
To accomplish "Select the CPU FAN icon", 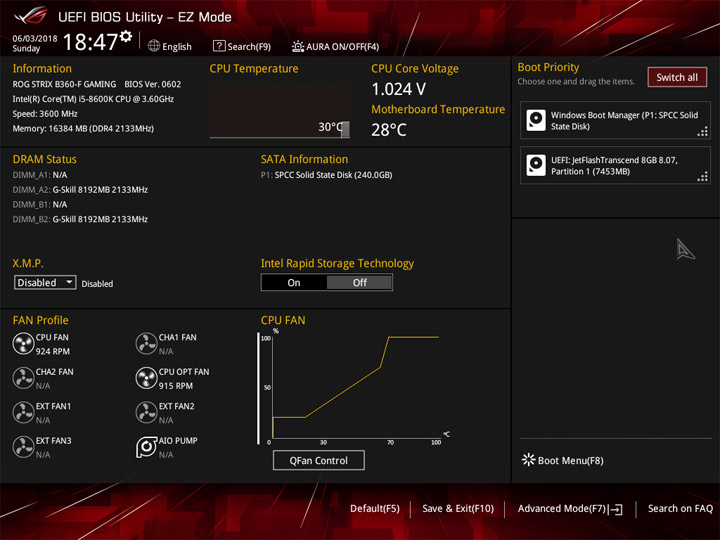I will 23,344.
